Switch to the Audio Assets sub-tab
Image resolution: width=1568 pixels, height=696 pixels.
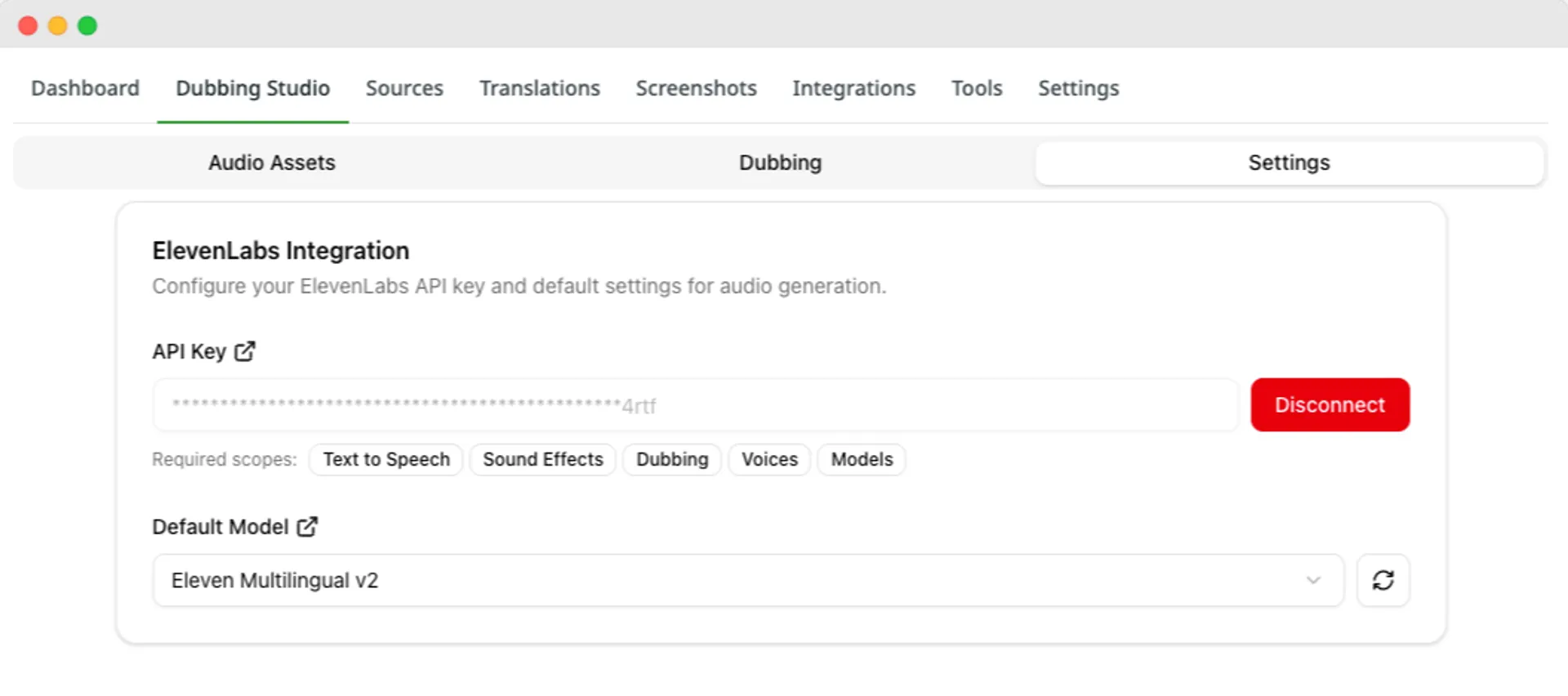(272, 163)
